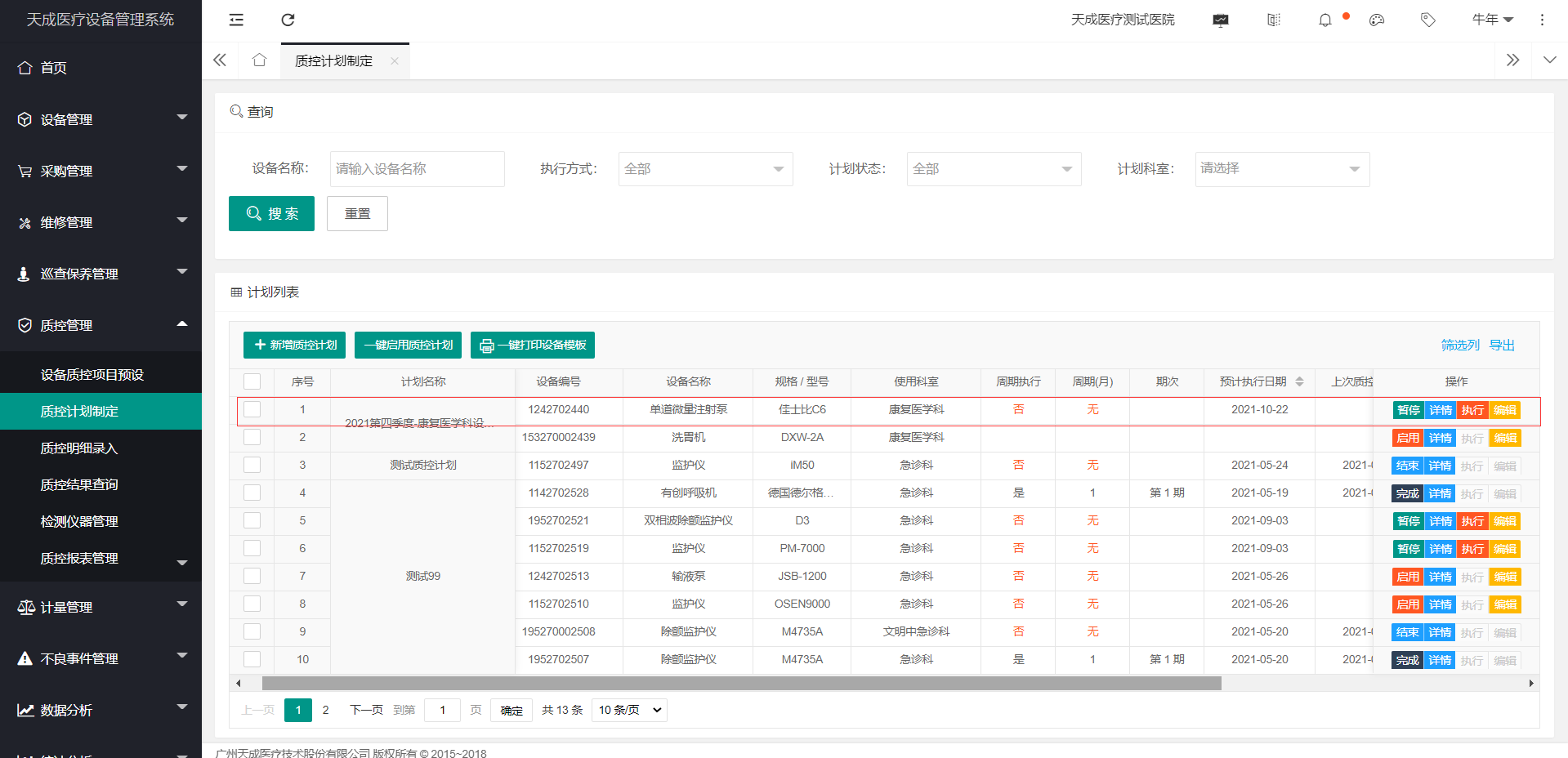Close the 质控计划制定 tab
Image resolution: width=1568 pixels, height=758 pixels.
(x=395, y=61)
